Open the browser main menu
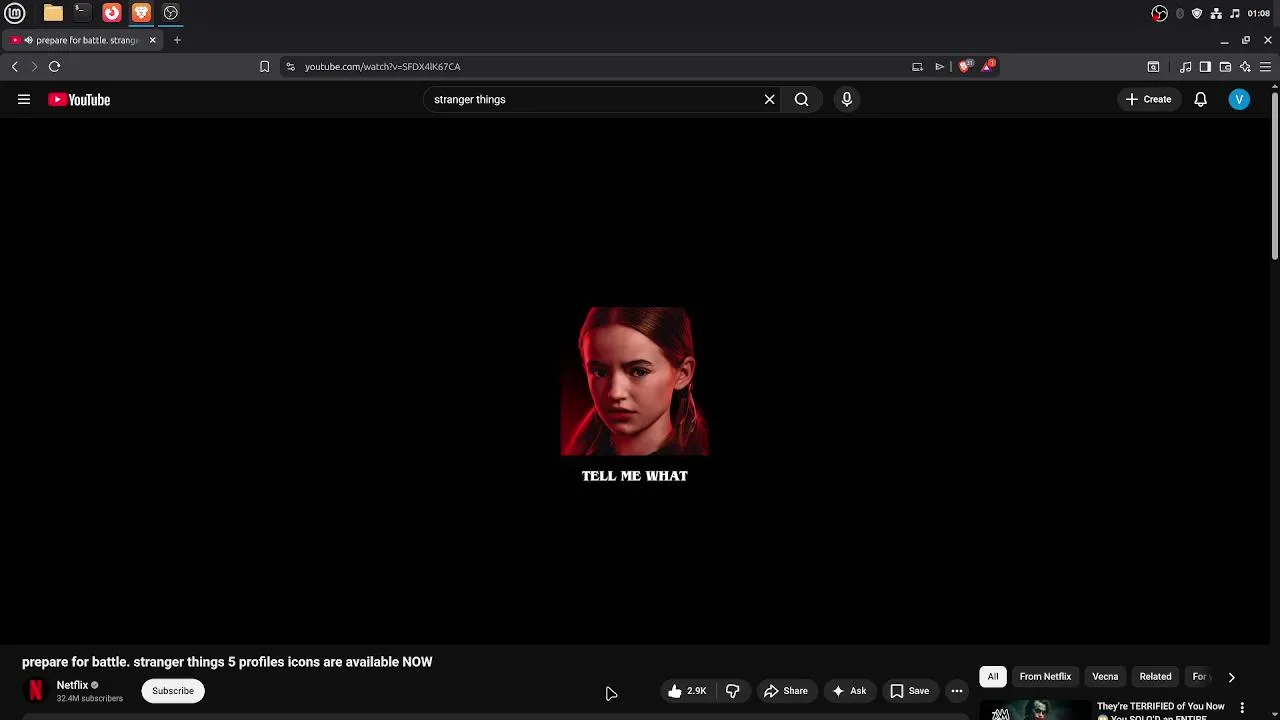Screen dimensions: 1280x720 1265,66
